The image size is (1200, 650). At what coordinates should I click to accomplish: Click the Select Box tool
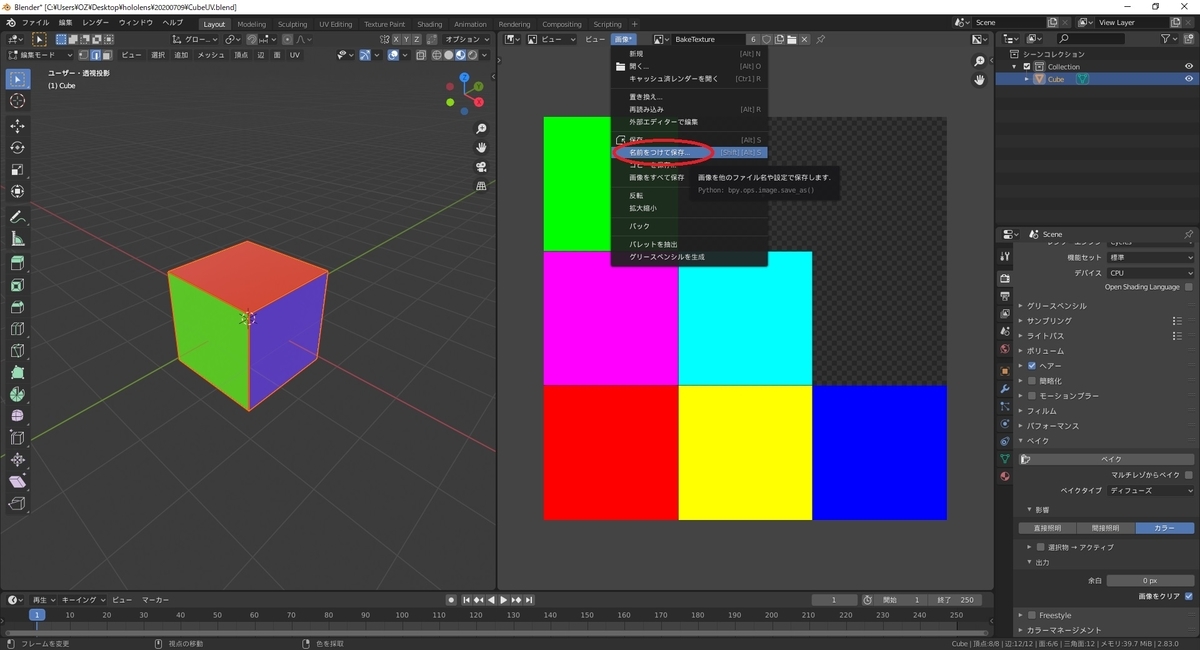tap(17, 79)
